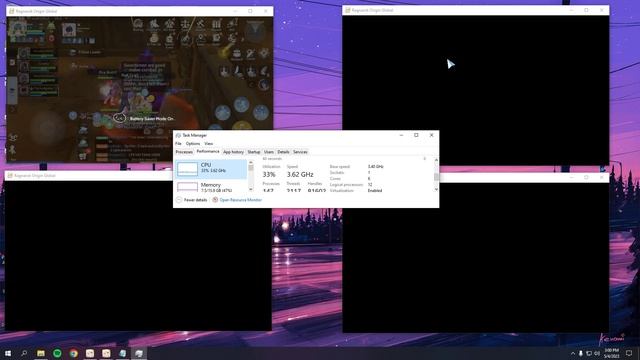Open the View menu in Task Manager
This screenshot has height=360, width=640.
point(209,144)
